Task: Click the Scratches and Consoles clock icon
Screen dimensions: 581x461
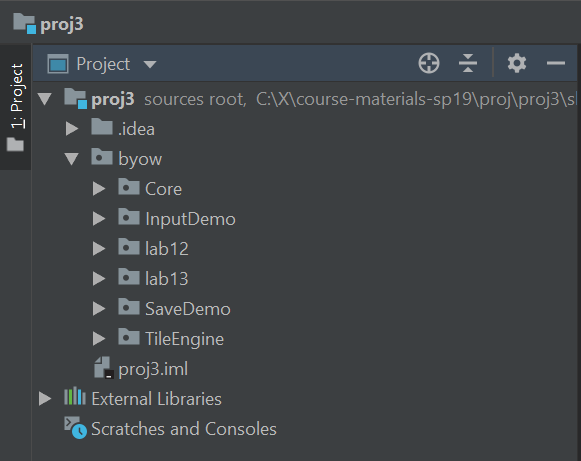Action: click(x=75, y=428)
